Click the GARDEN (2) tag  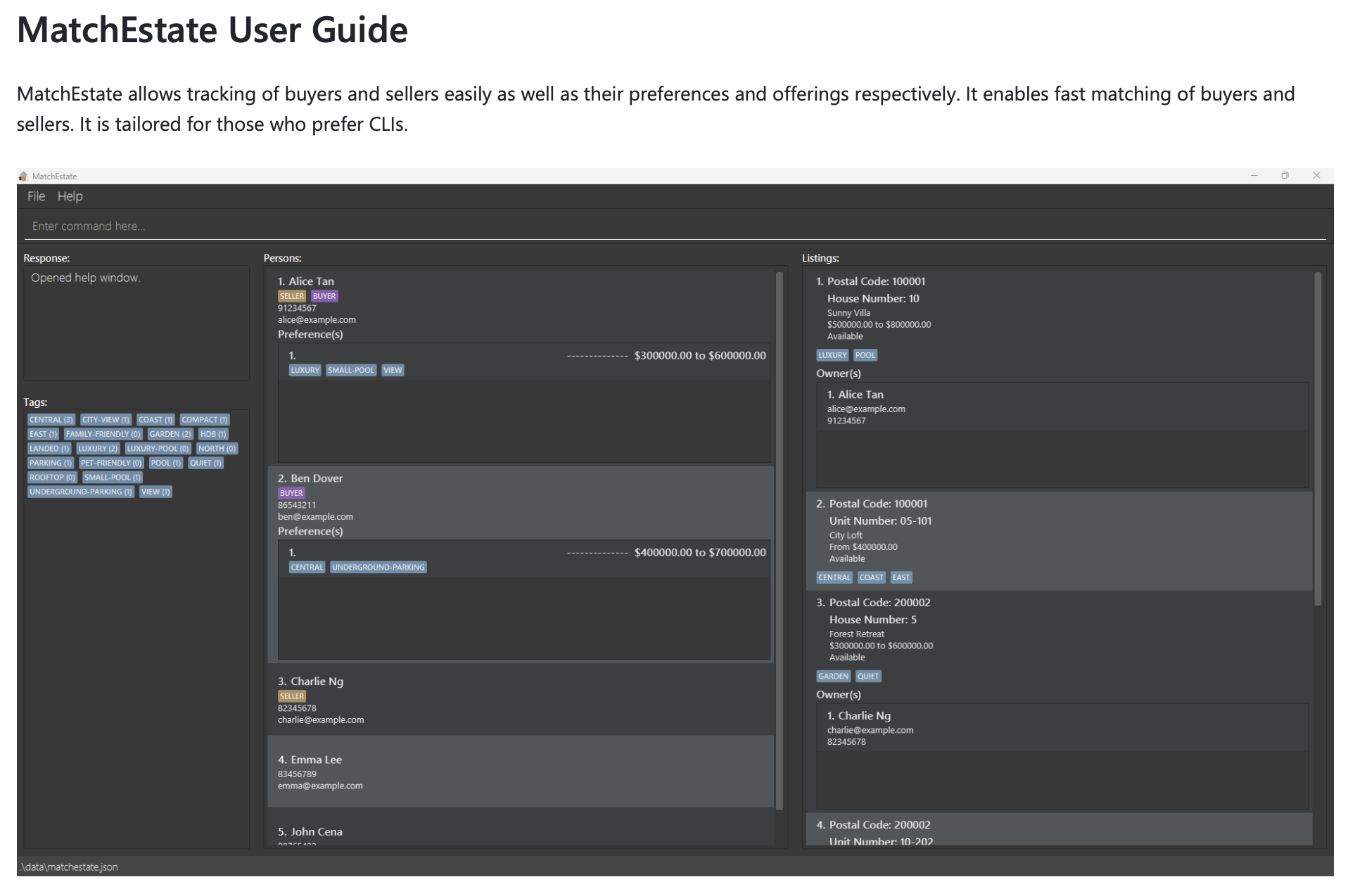tap(170, 435)
